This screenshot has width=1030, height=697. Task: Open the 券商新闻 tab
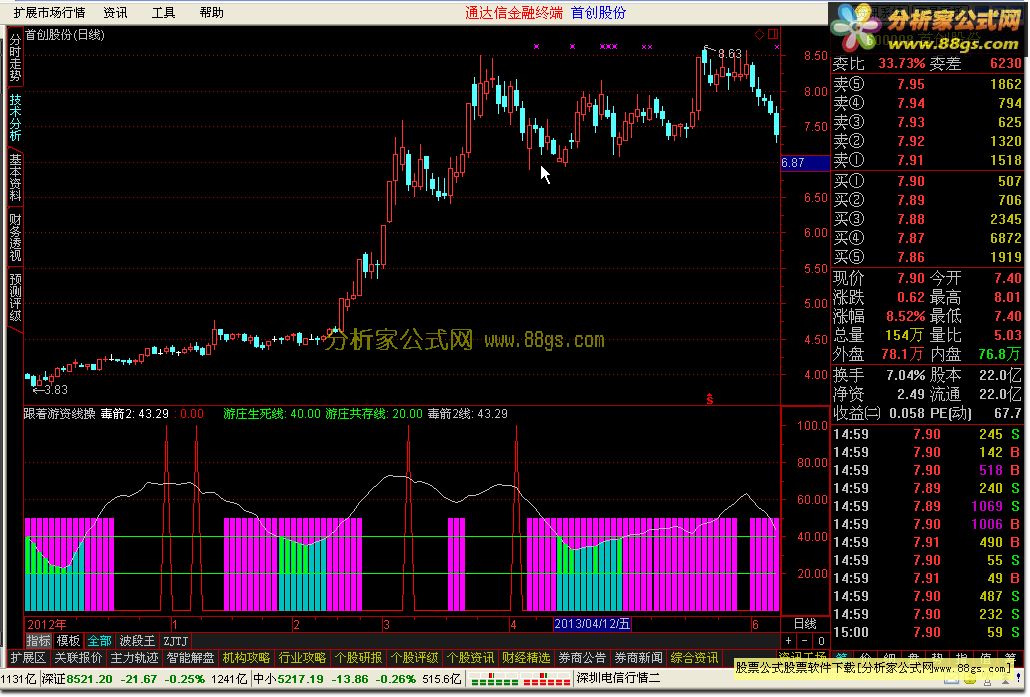coord(638,658)
